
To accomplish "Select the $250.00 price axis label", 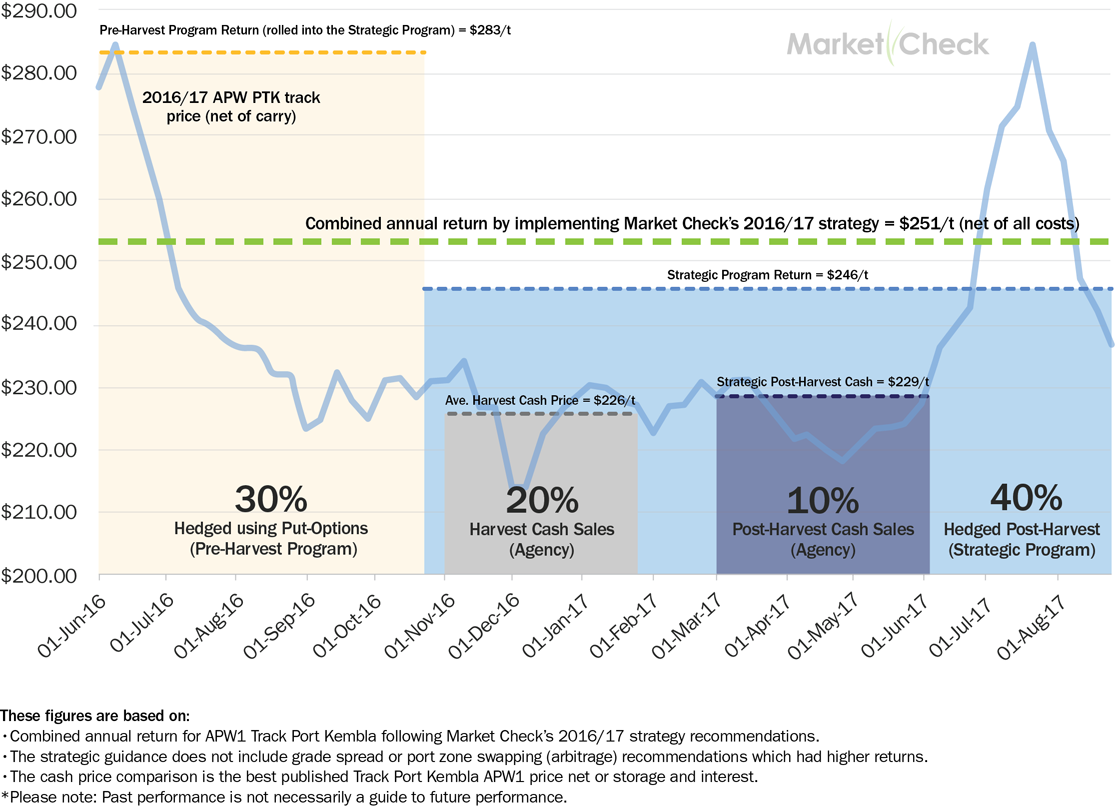I will coord(41,262).
